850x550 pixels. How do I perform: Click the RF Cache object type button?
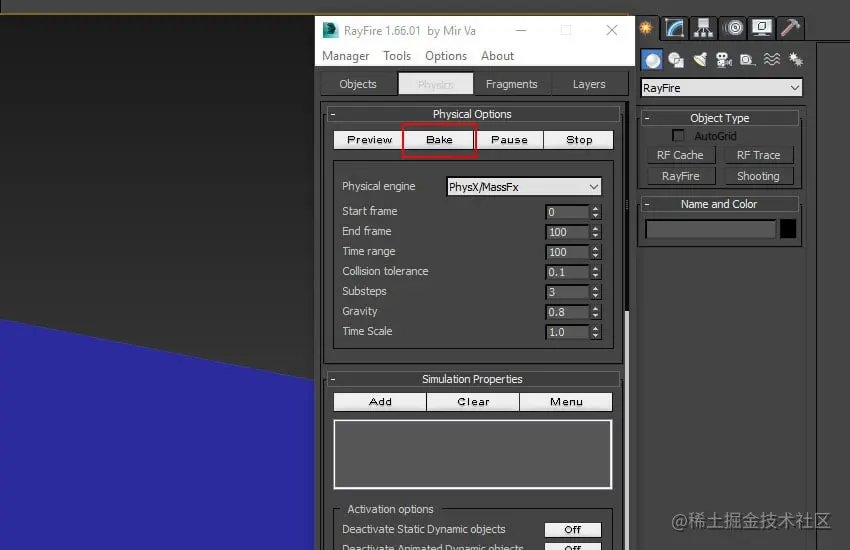(680, 156)
